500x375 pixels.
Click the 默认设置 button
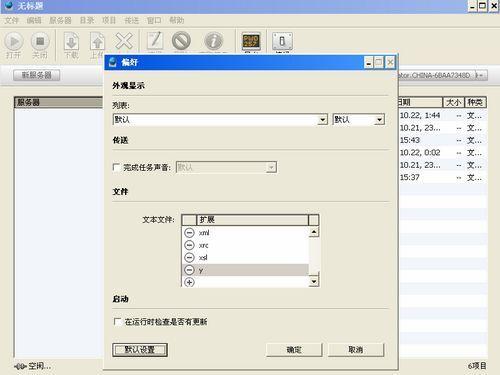[x=140, y=350]
